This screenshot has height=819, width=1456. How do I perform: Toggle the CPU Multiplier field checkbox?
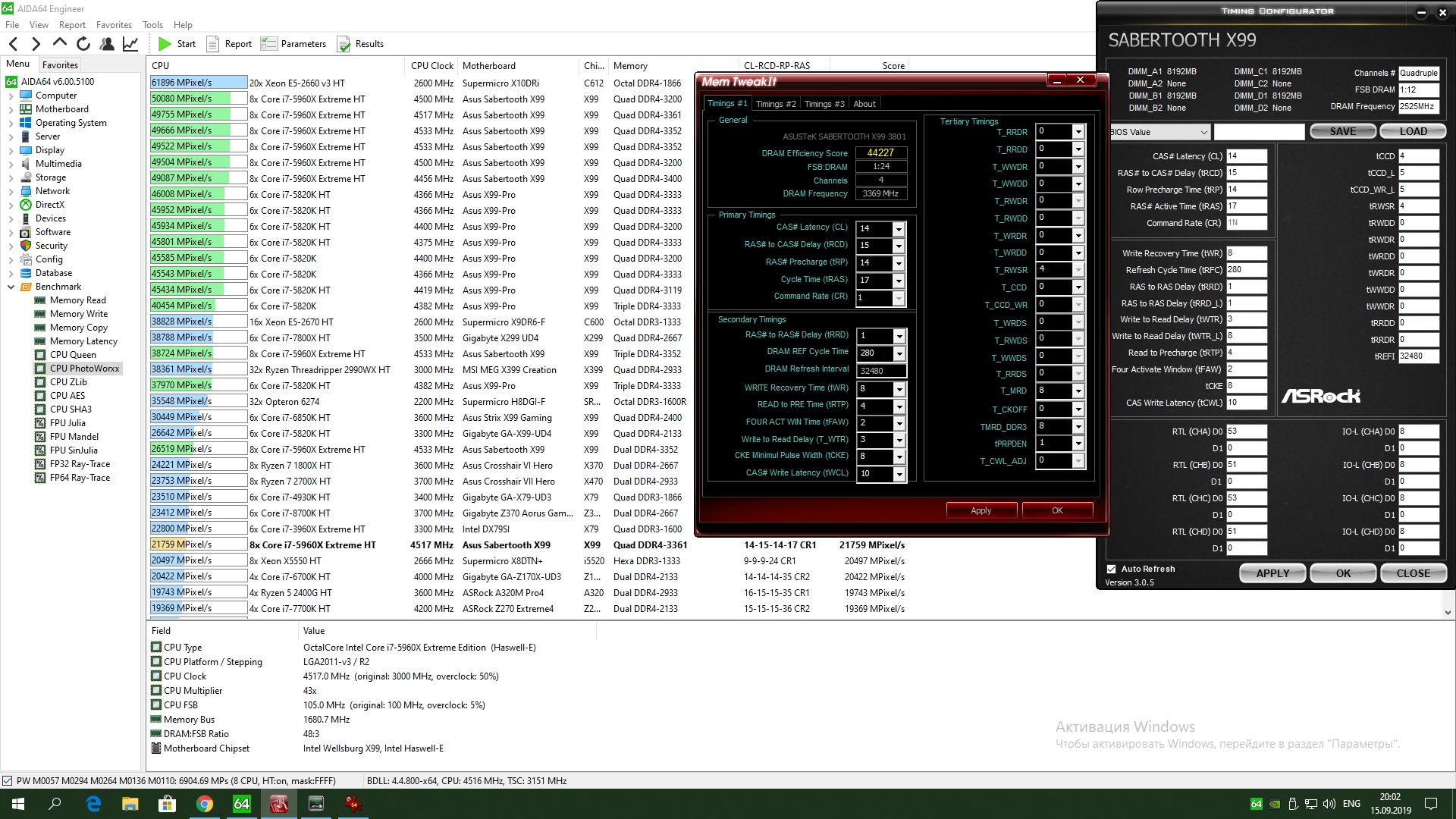(x=156, y=691)
